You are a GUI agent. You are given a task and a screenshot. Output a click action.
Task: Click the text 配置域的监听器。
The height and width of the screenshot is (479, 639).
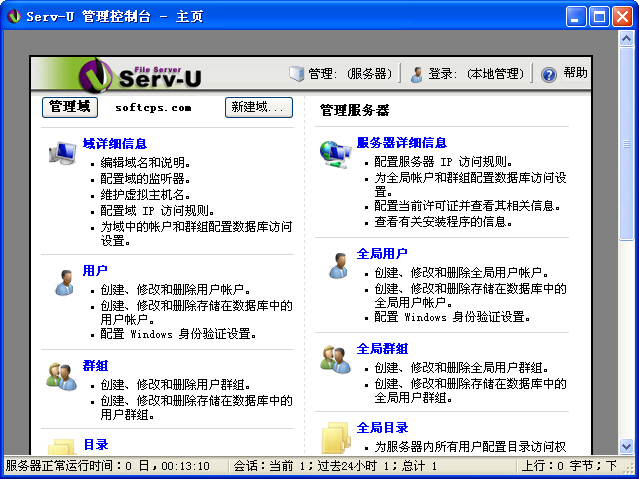coord(145,179)
